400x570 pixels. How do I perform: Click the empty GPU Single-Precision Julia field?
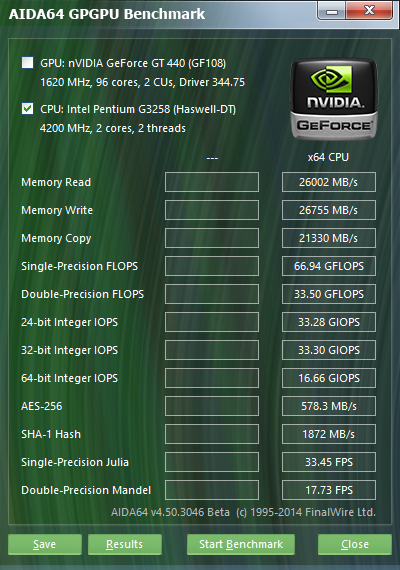click(212, 462)
